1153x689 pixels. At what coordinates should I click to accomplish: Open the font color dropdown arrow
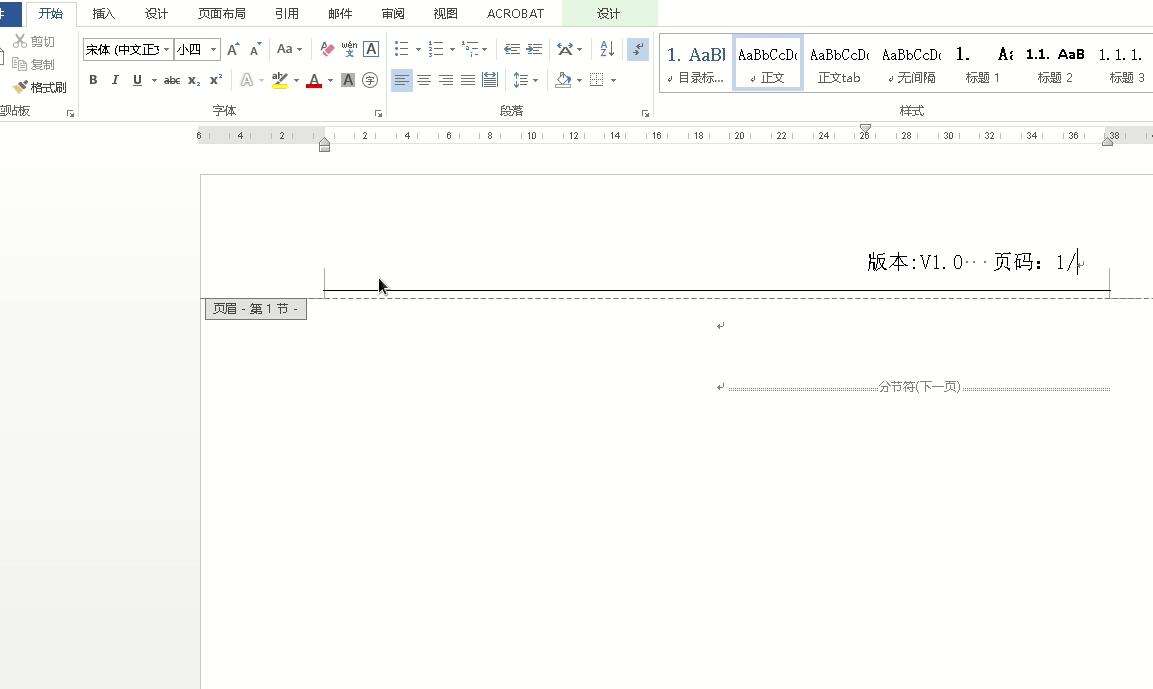[x=330, y=80]
